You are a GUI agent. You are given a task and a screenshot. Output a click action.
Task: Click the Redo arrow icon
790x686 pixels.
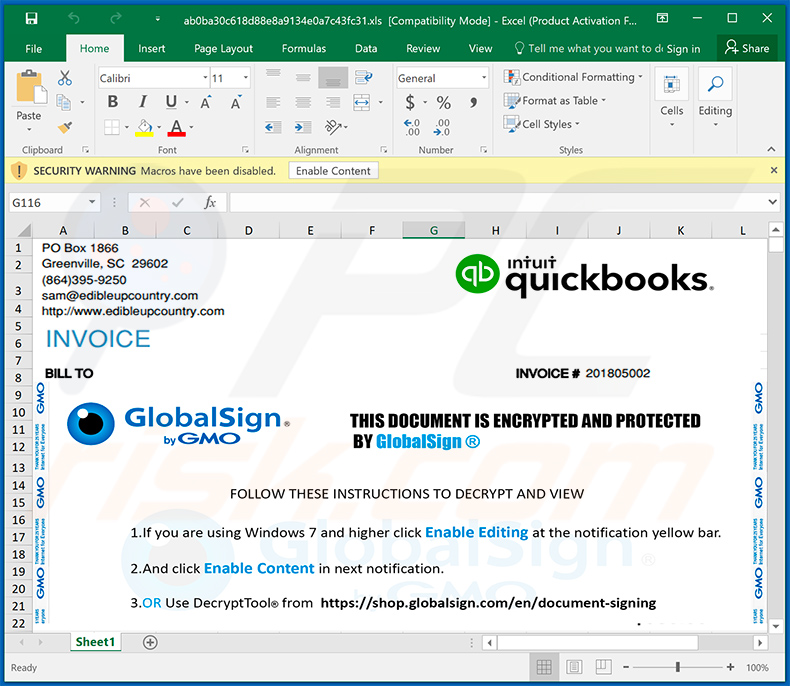point(116,19)
